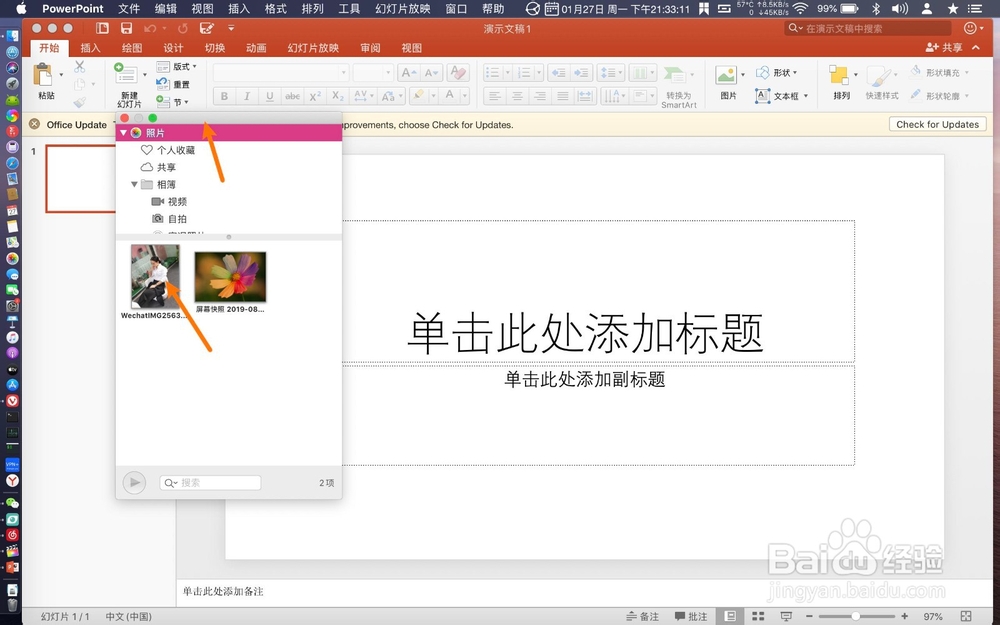The image size is (1000, 625).
Task: Collapse the 照片 (Photos) section
Action: point(124,131)
